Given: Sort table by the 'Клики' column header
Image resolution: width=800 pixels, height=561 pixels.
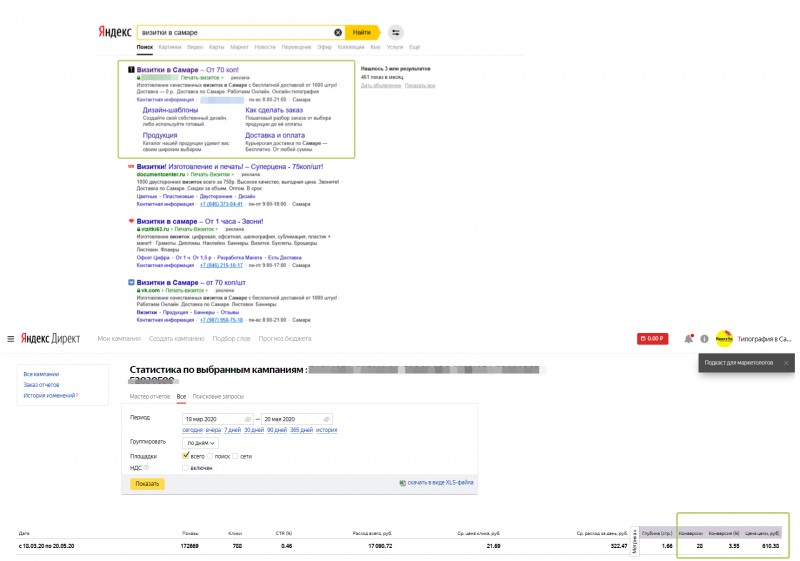Looking at the screenshot, I should (x=235, y=533).
